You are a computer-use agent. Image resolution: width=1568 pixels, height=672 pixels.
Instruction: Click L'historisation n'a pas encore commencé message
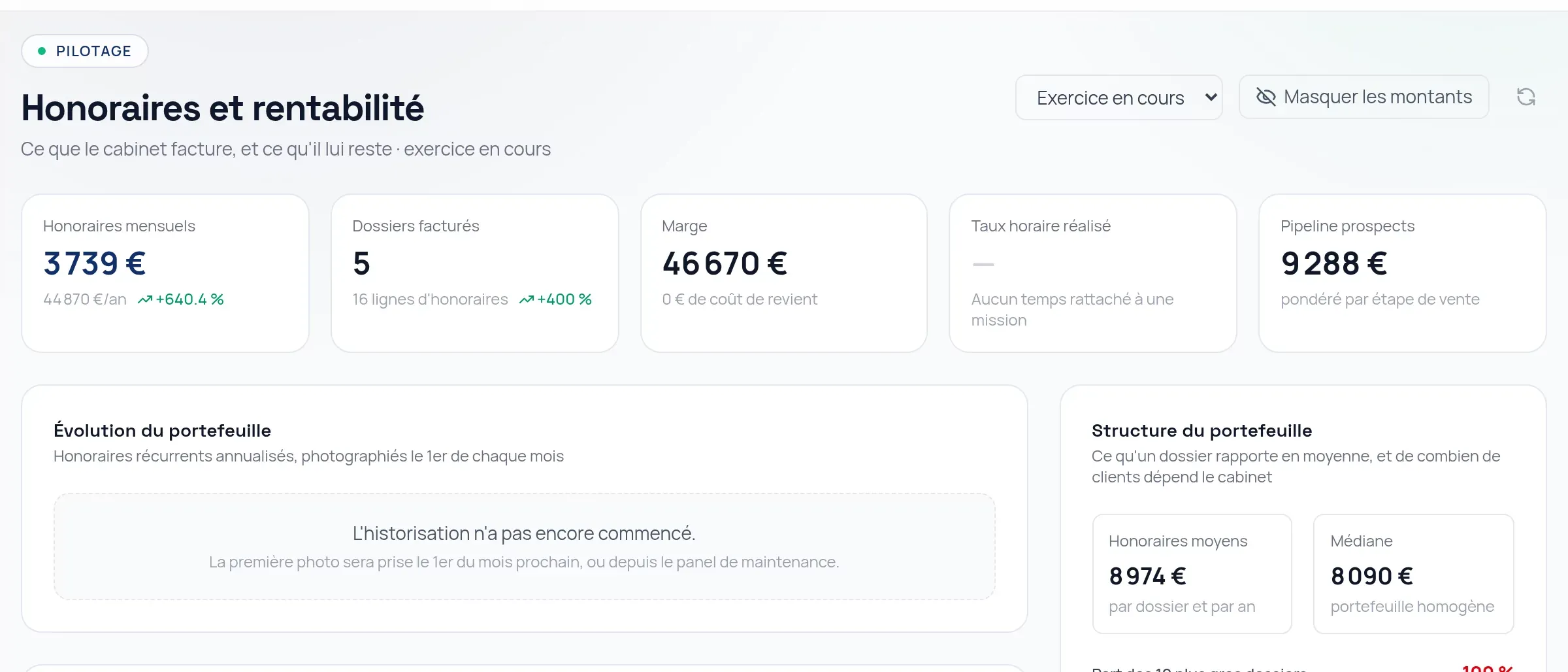tap(524, 533)
